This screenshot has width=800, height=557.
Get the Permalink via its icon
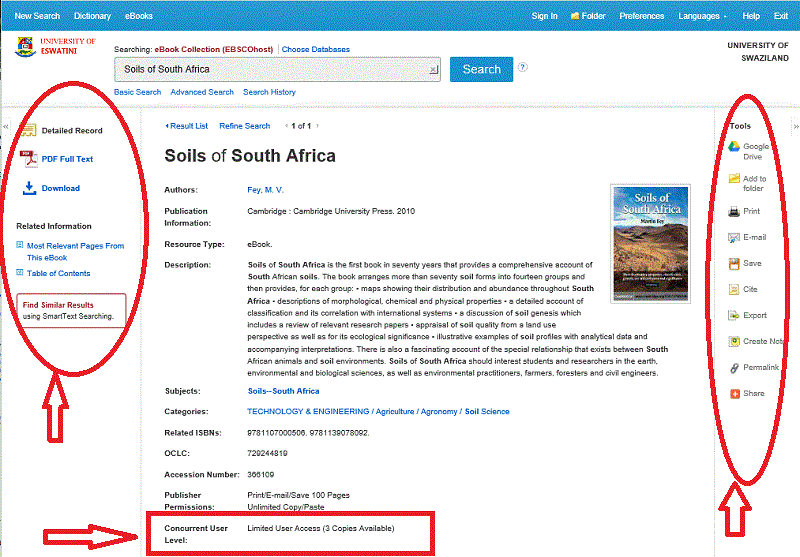coord(734,368)
